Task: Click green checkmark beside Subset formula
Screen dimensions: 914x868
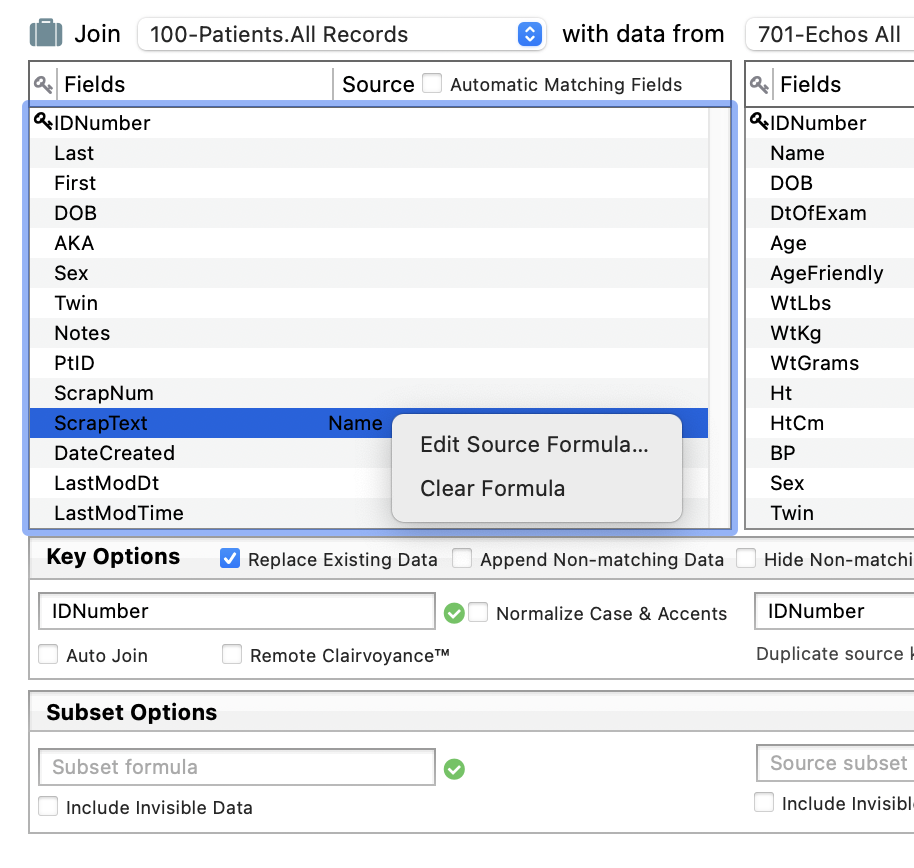Action: (x=454, y=769)
